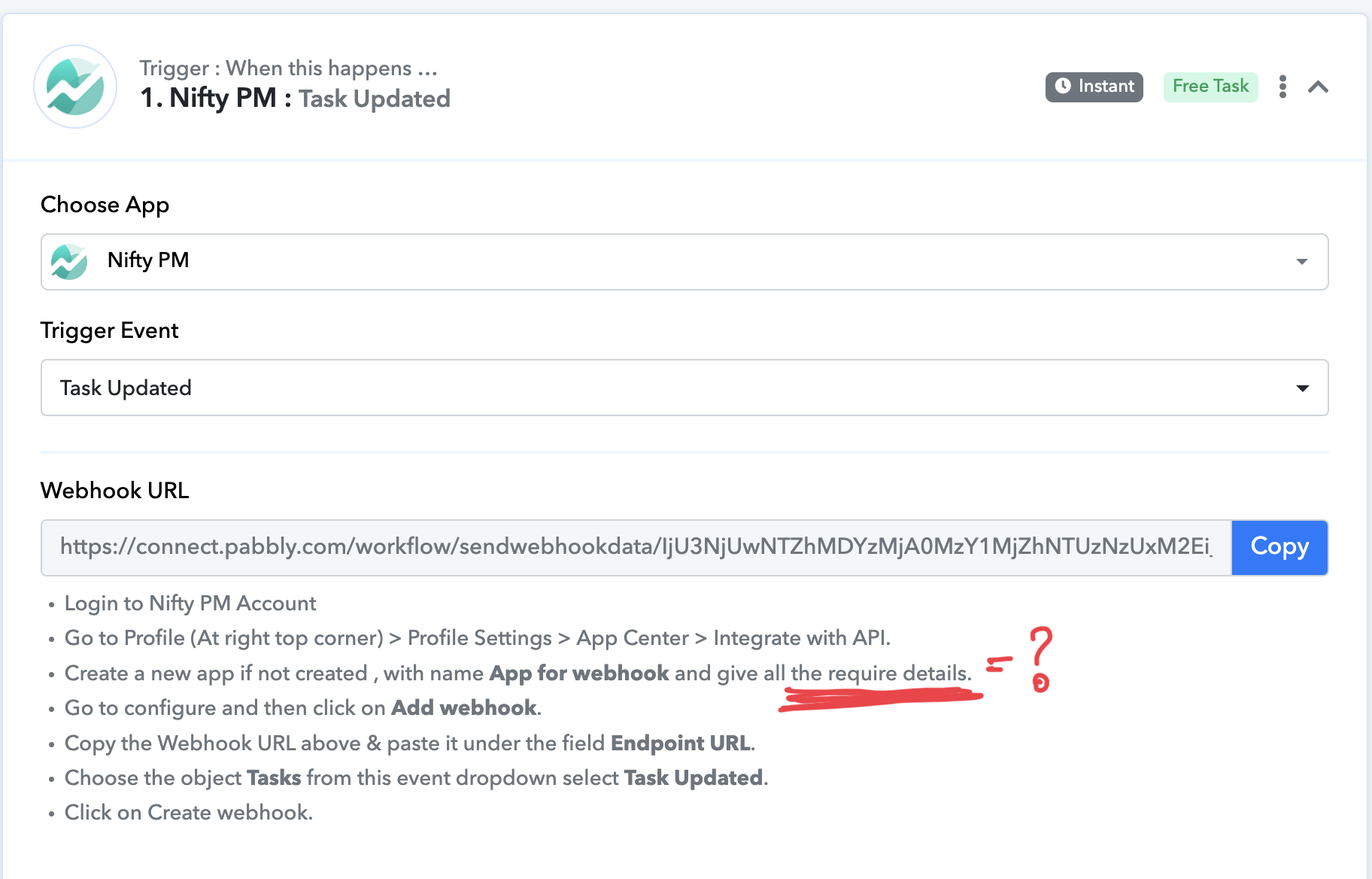Viewport: 1372px width, 879px height.
Task: Click the bold Endpoint URL instruction text
Action: pos(680,744)
